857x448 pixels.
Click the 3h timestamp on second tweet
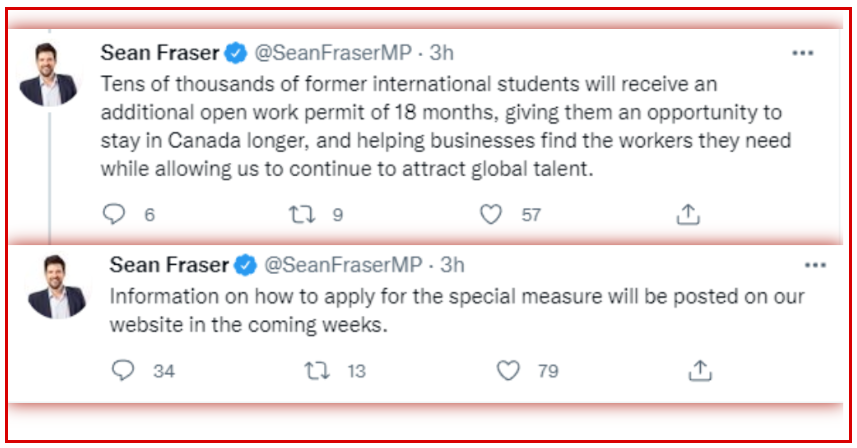(x=453, y=265)
